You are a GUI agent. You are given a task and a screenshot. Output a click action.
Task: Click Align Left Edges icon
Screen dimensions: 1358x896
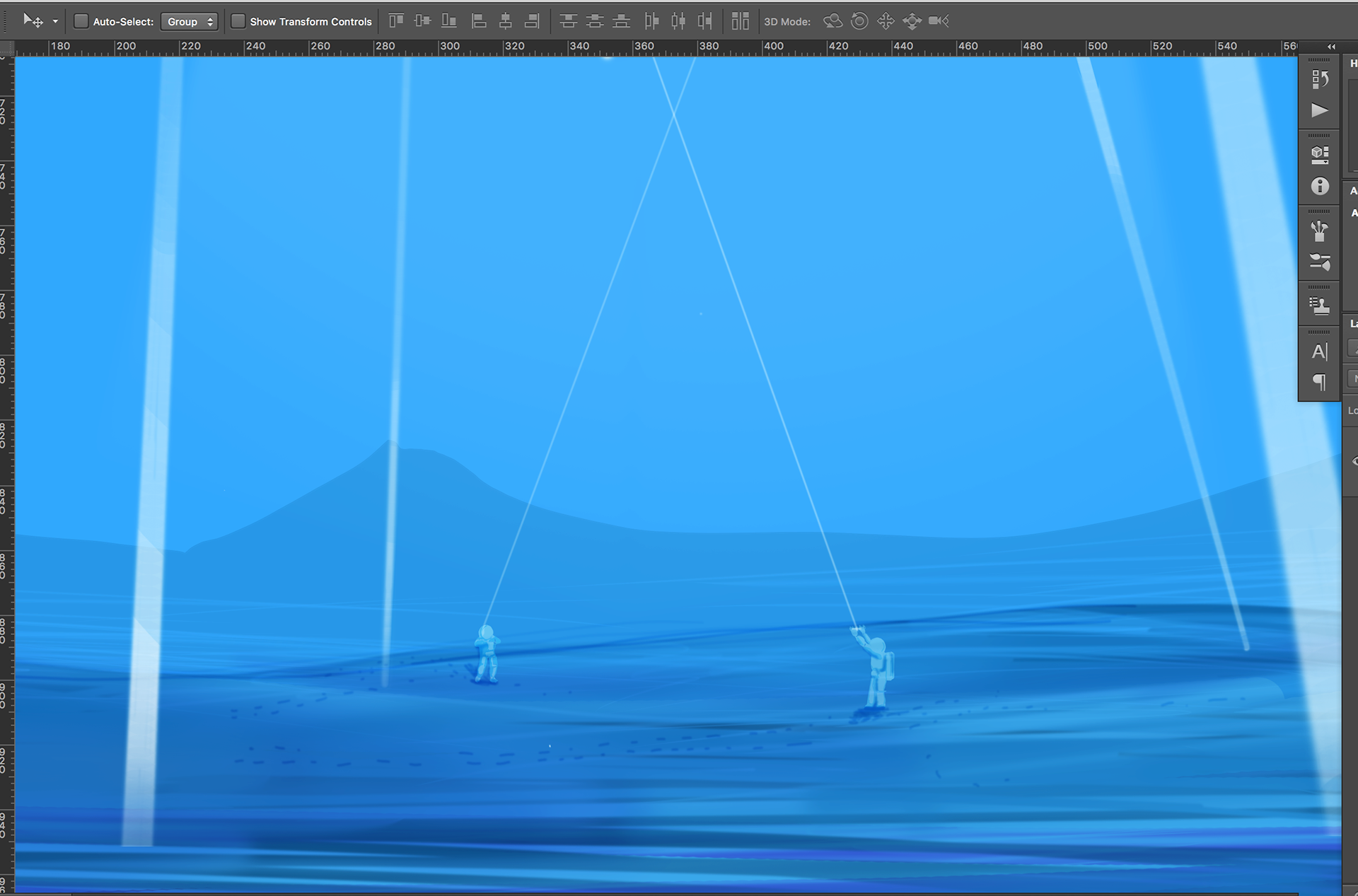tap(479, 21)
